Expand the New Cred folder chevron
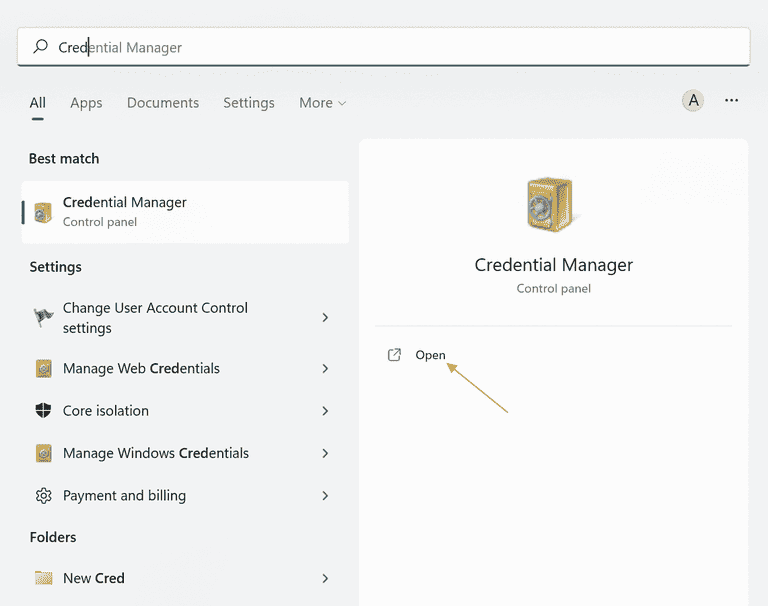 point(325,578)
